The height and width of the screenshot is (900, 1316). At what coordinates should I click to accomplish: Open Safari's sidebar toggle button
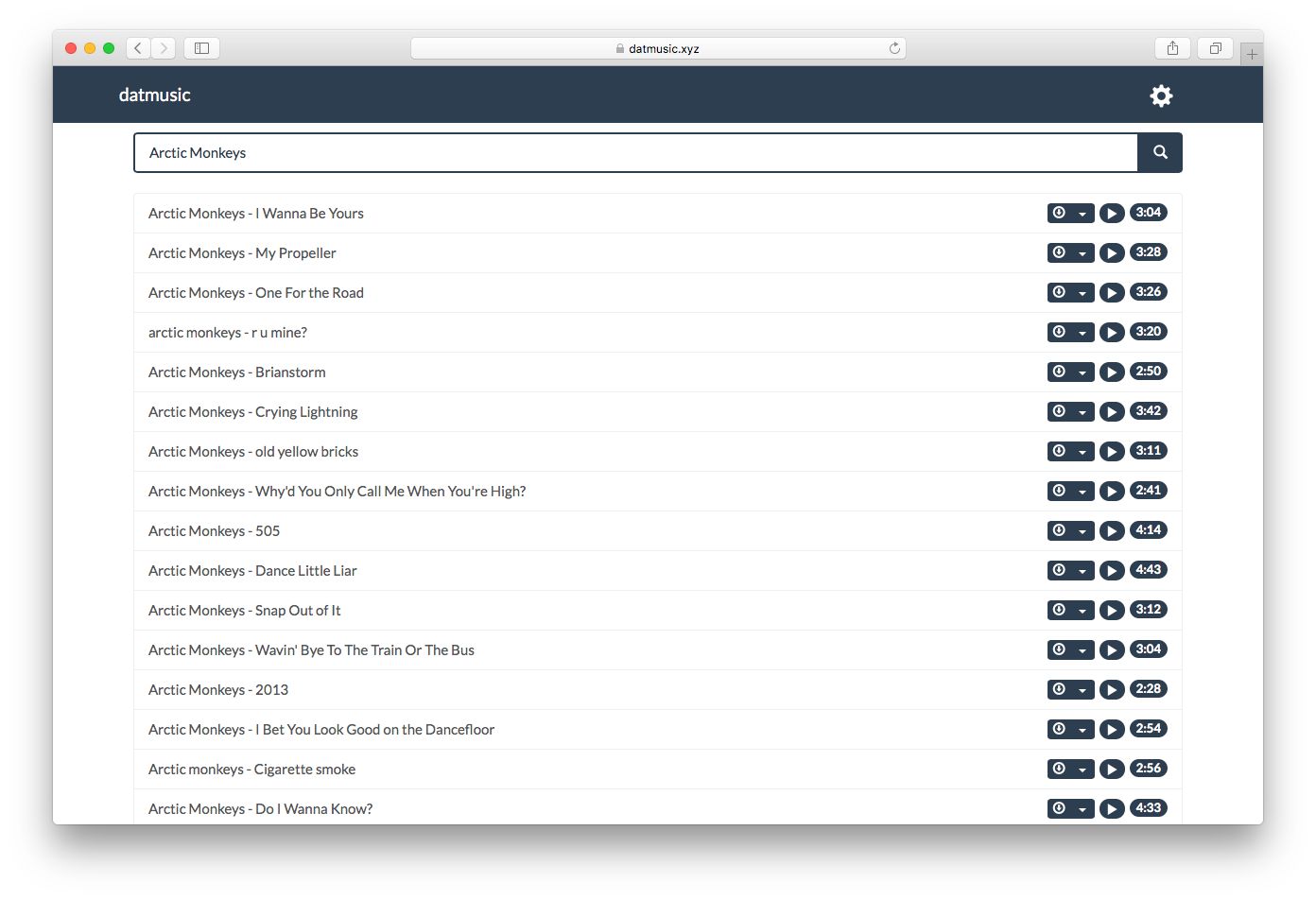[201, 47]
